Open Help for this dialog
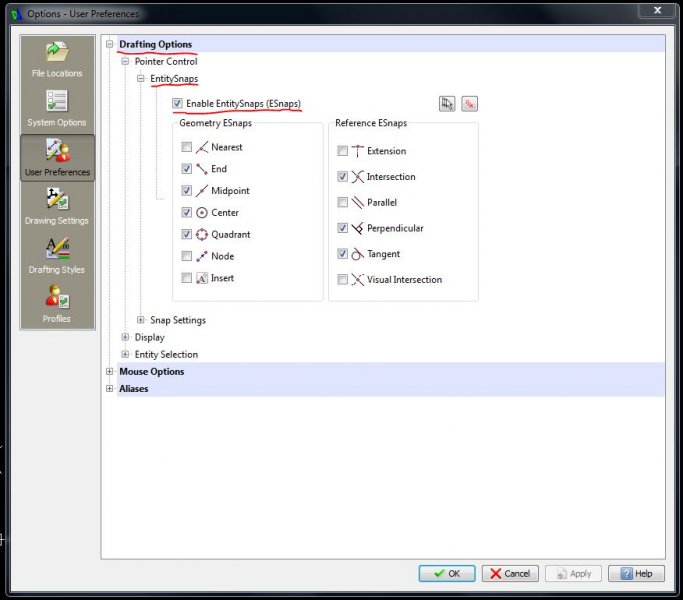Image resolution: width=683 pixels, height=600 pixels. [636, 573]
